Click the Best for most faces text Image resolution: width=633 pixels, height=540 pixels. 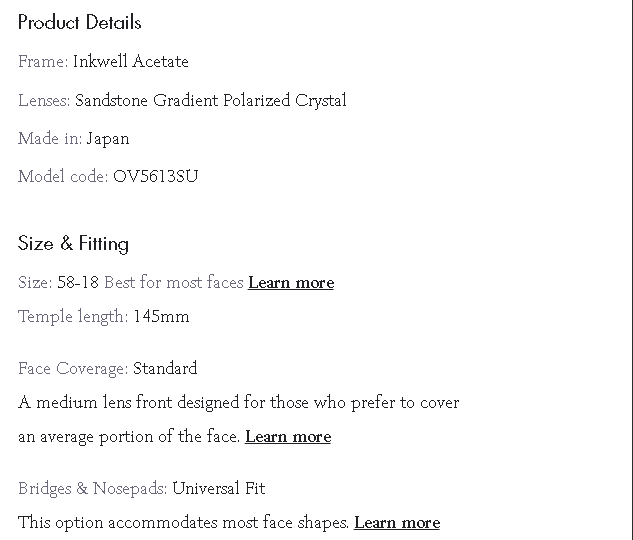coord(174,283)
